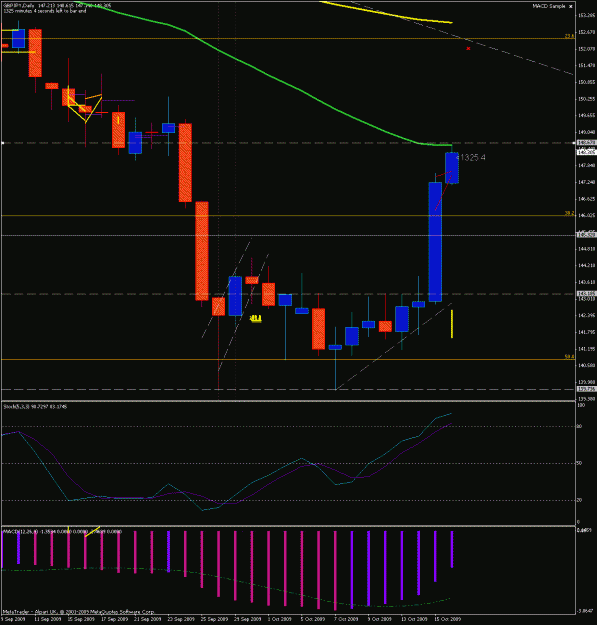Screen dimensions: 597x625
Task: Click the 23.6 Fibonacci level label
Action: coord(570,36)
